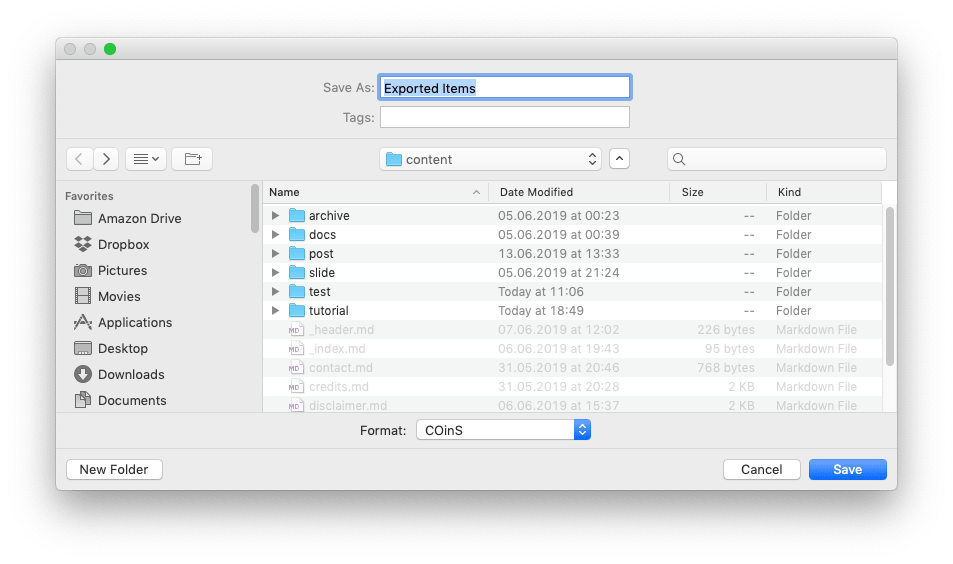
Task: Expand the slide folder triangle
Action: (275, 272)
